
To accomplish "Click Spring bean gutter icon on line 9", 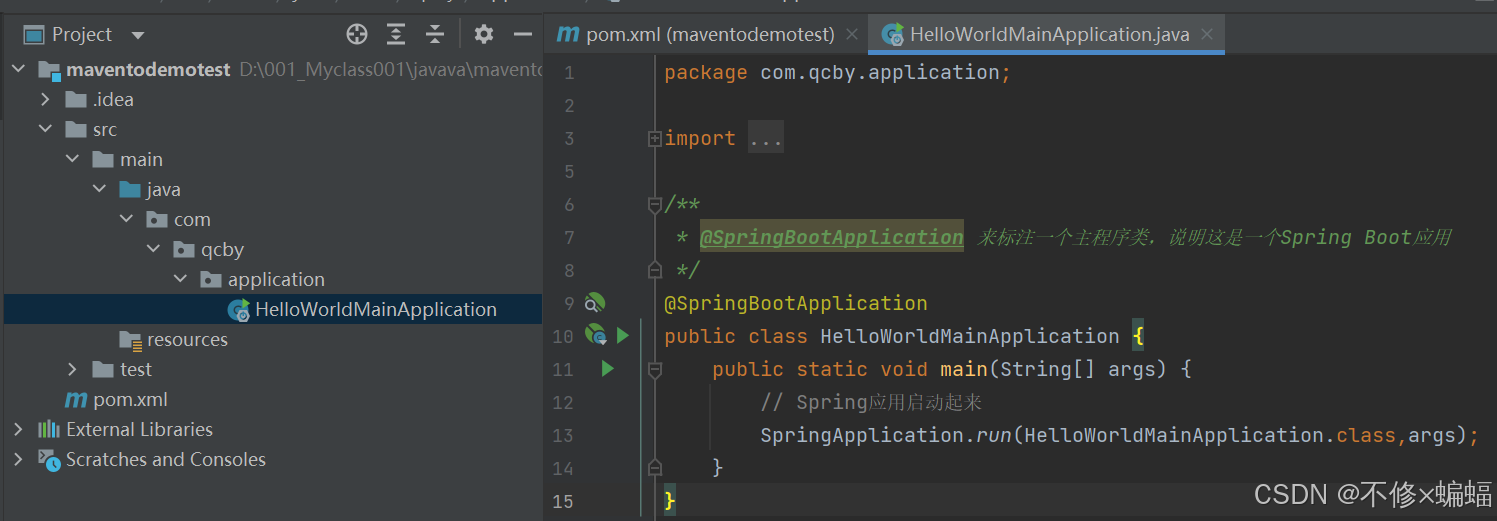I will tap(594, 303).
